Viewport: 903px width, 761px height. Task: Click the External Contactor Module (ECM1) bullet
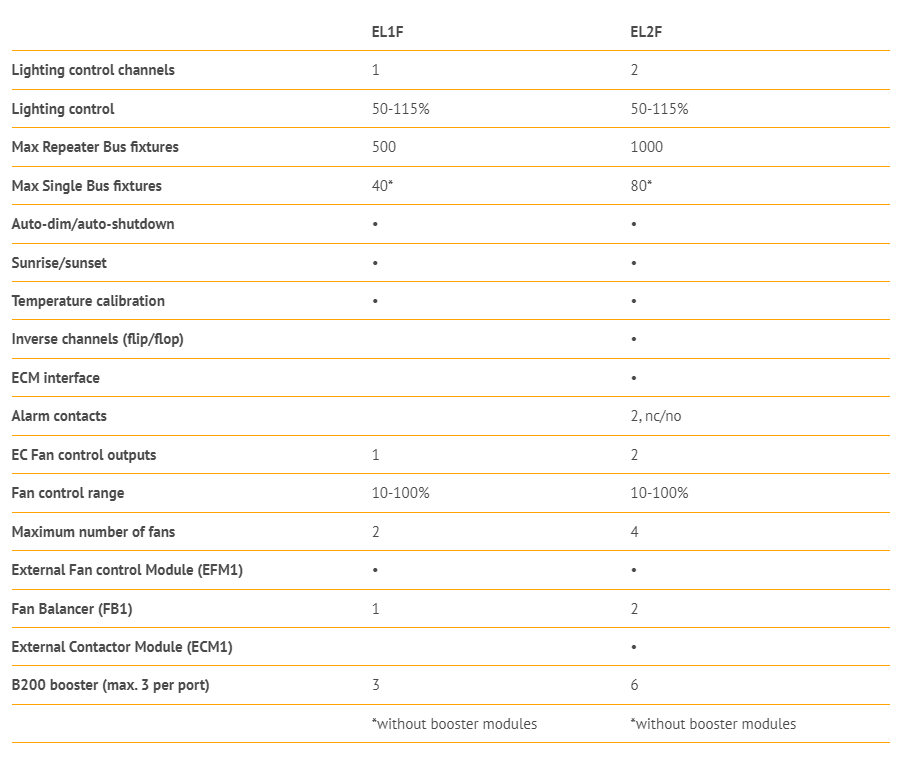click(633, 647)
